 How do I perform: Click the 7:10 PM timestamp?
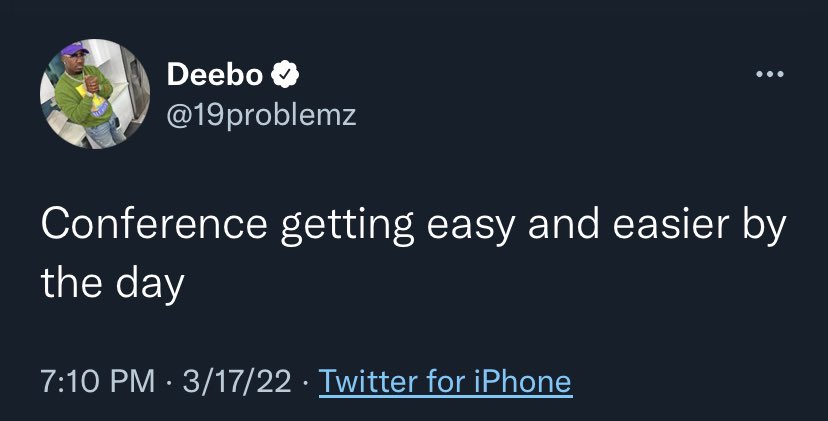98,381
